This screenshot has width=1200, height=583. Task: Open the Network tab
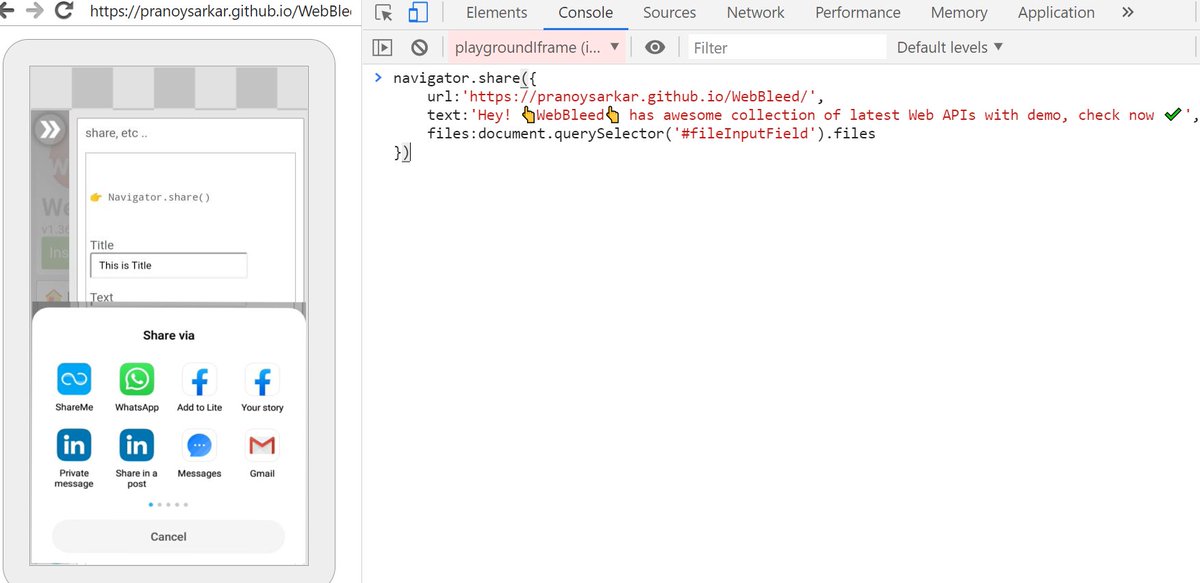pos(755,13)
